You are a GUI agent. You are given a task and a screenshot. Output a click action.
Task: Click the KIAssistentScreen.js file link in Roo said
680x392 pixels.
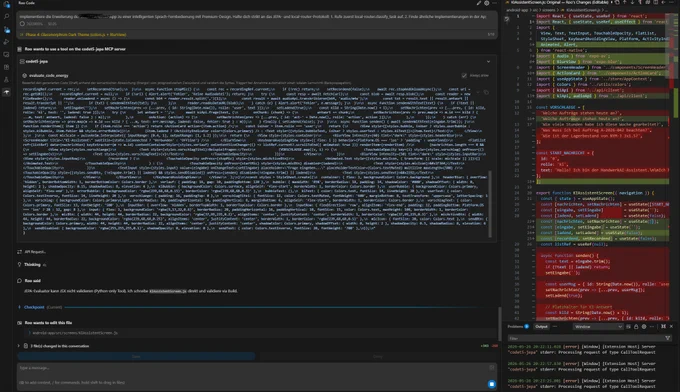(x=168, y=291)
